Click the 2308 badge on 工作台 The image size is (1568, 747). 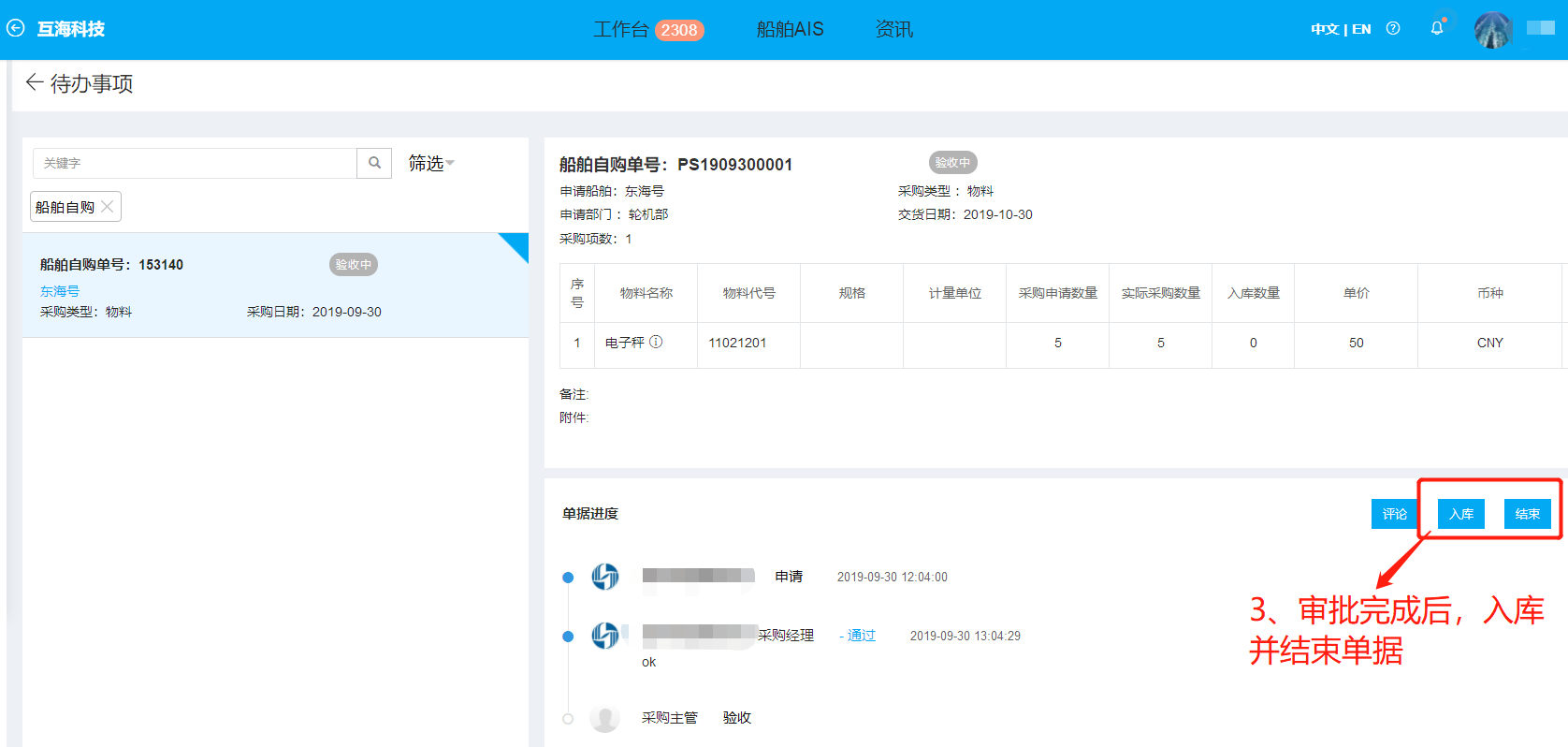pos(679,30)
